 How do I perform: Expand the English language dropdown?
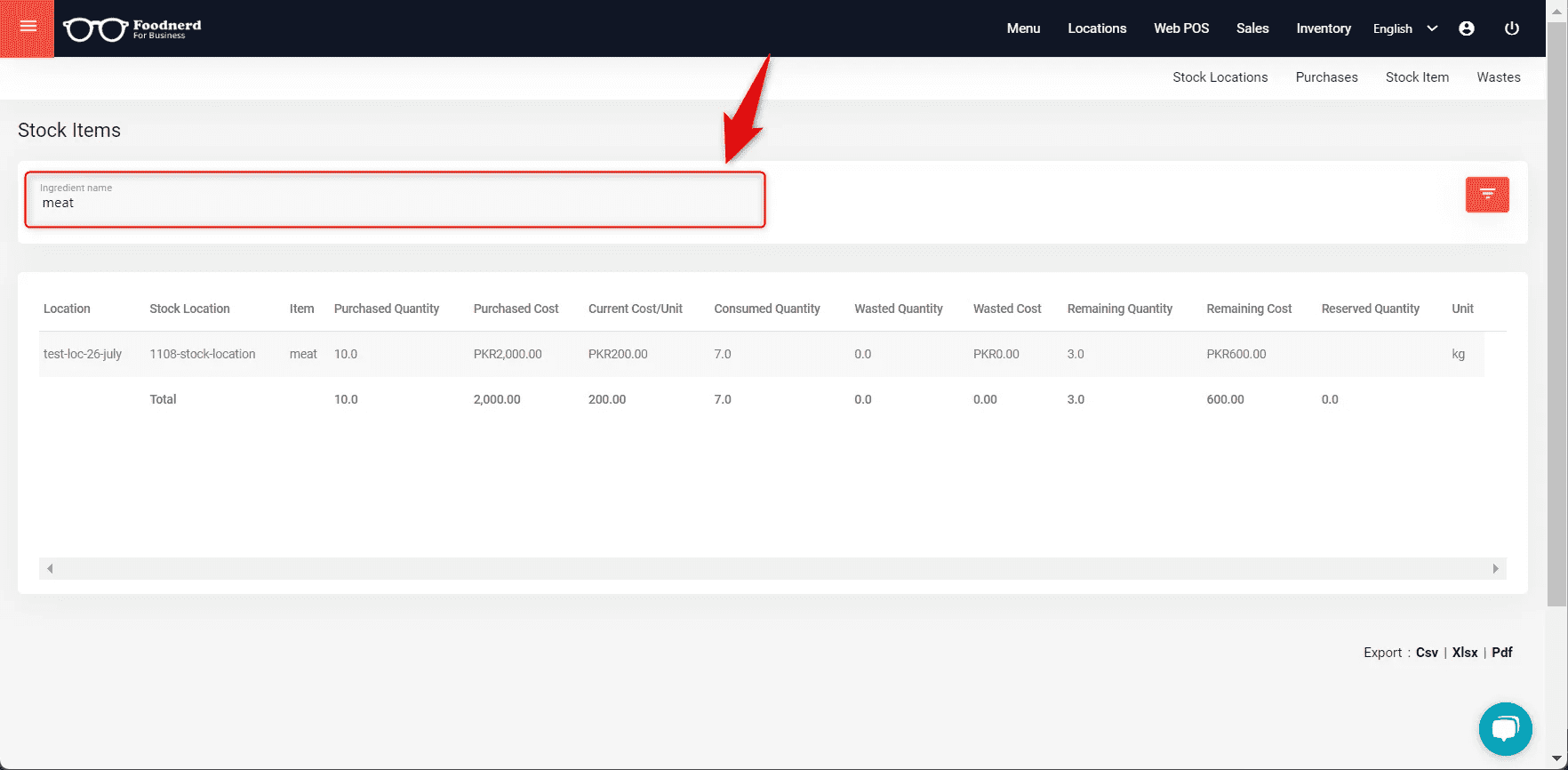click(1404, 28)
